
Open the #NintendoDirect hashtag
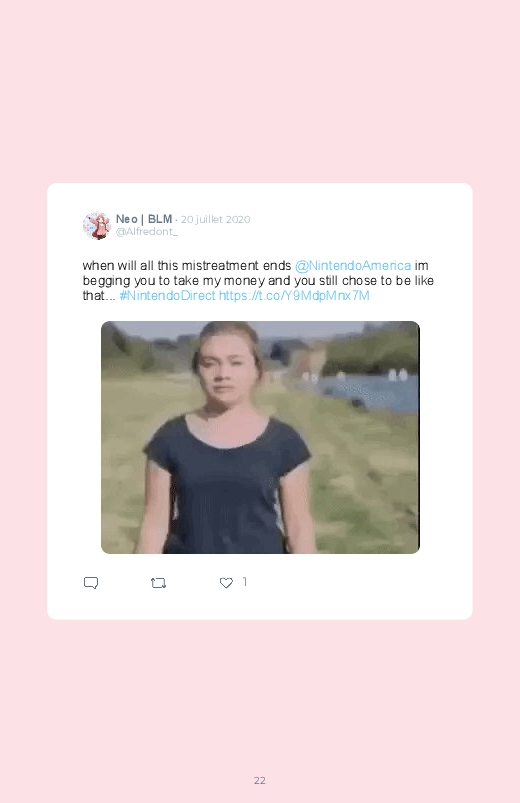168,295
